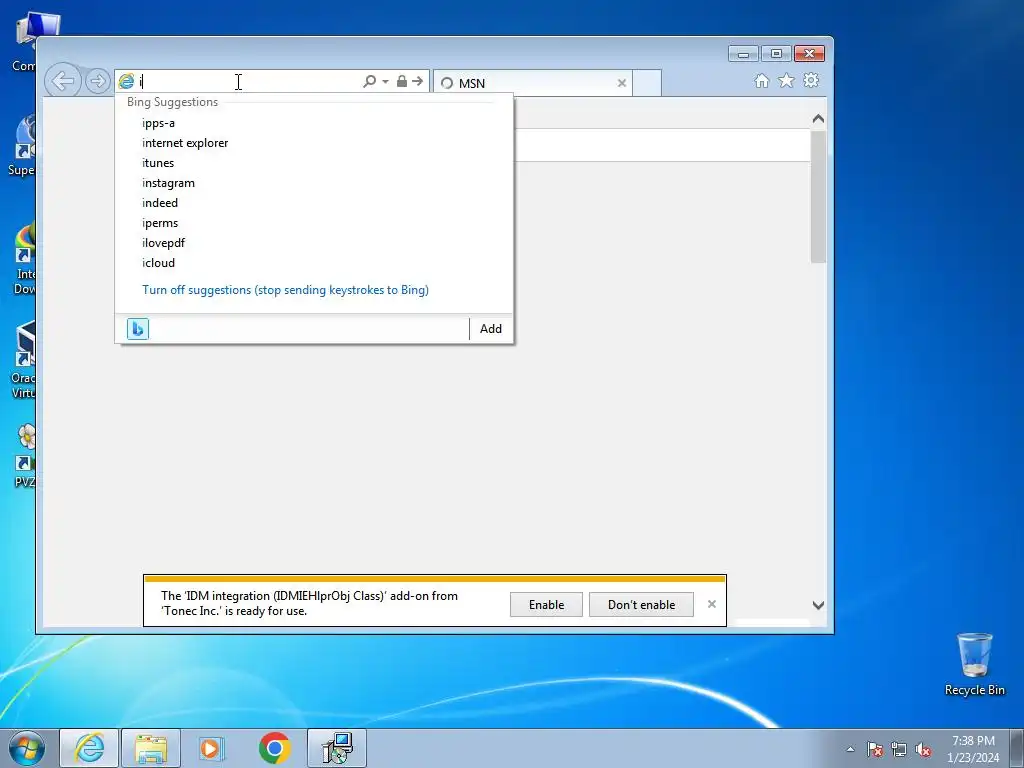The image size is (1024, 768).
Task: Open the Tools gear icon
Action: [810, 80]
